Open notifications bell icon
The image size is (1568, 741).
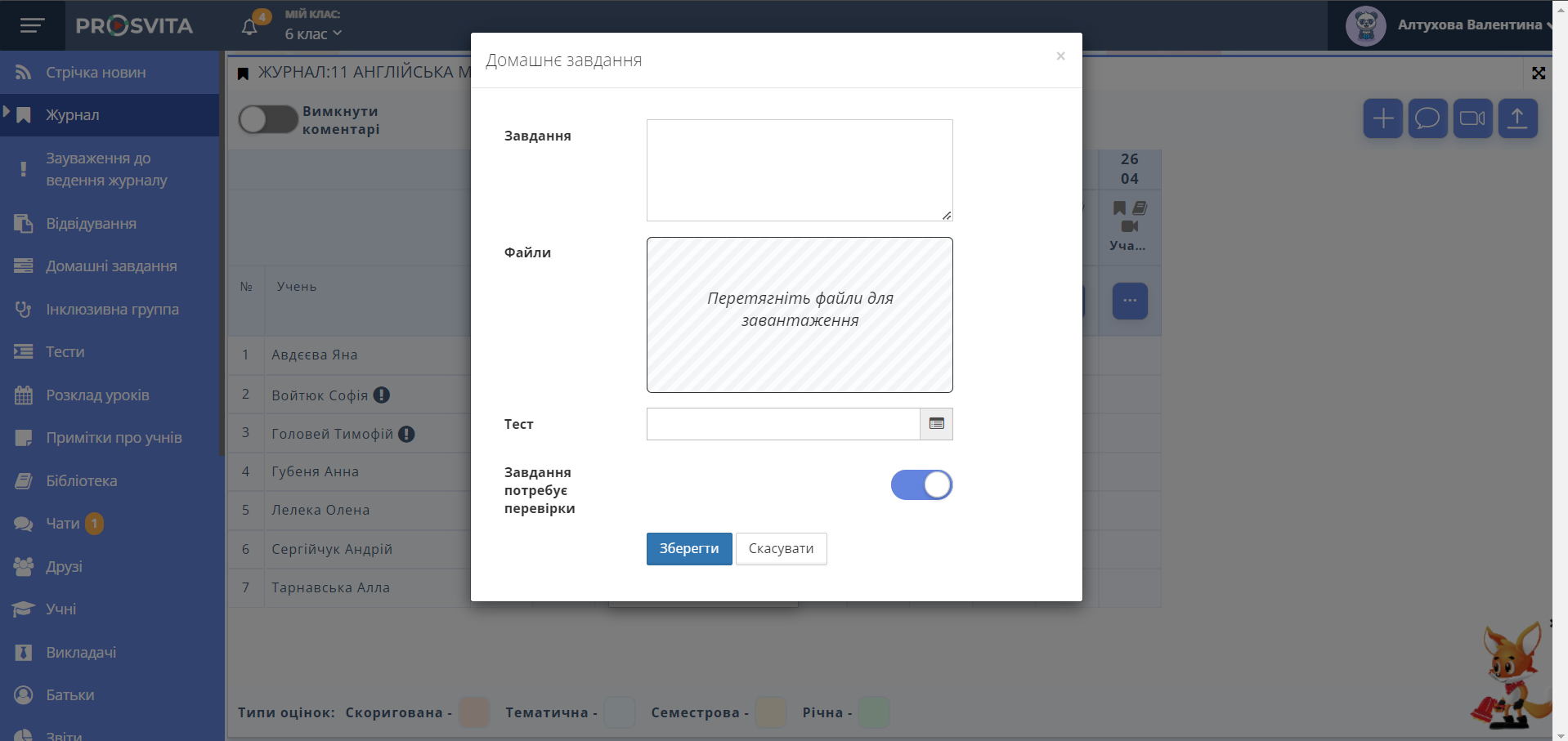[250, 27]
